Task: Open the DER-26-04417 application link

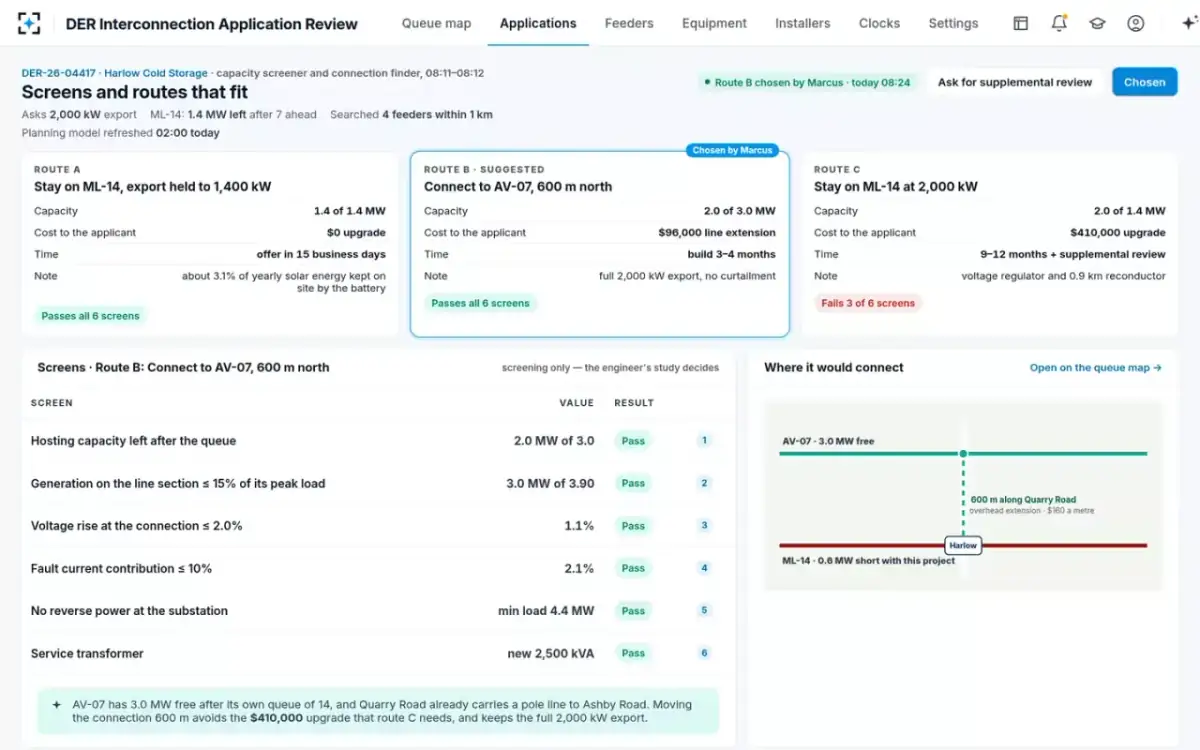Action: click(x=59, y=73)
